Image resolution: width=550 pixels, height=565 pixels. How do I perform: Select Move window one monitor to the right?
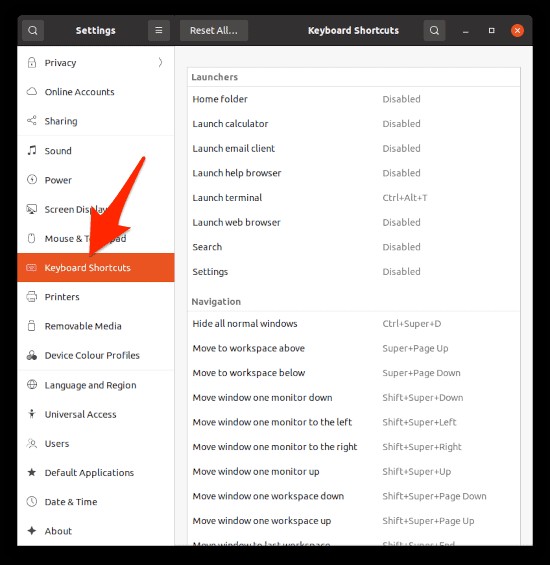tap(354, 447)
